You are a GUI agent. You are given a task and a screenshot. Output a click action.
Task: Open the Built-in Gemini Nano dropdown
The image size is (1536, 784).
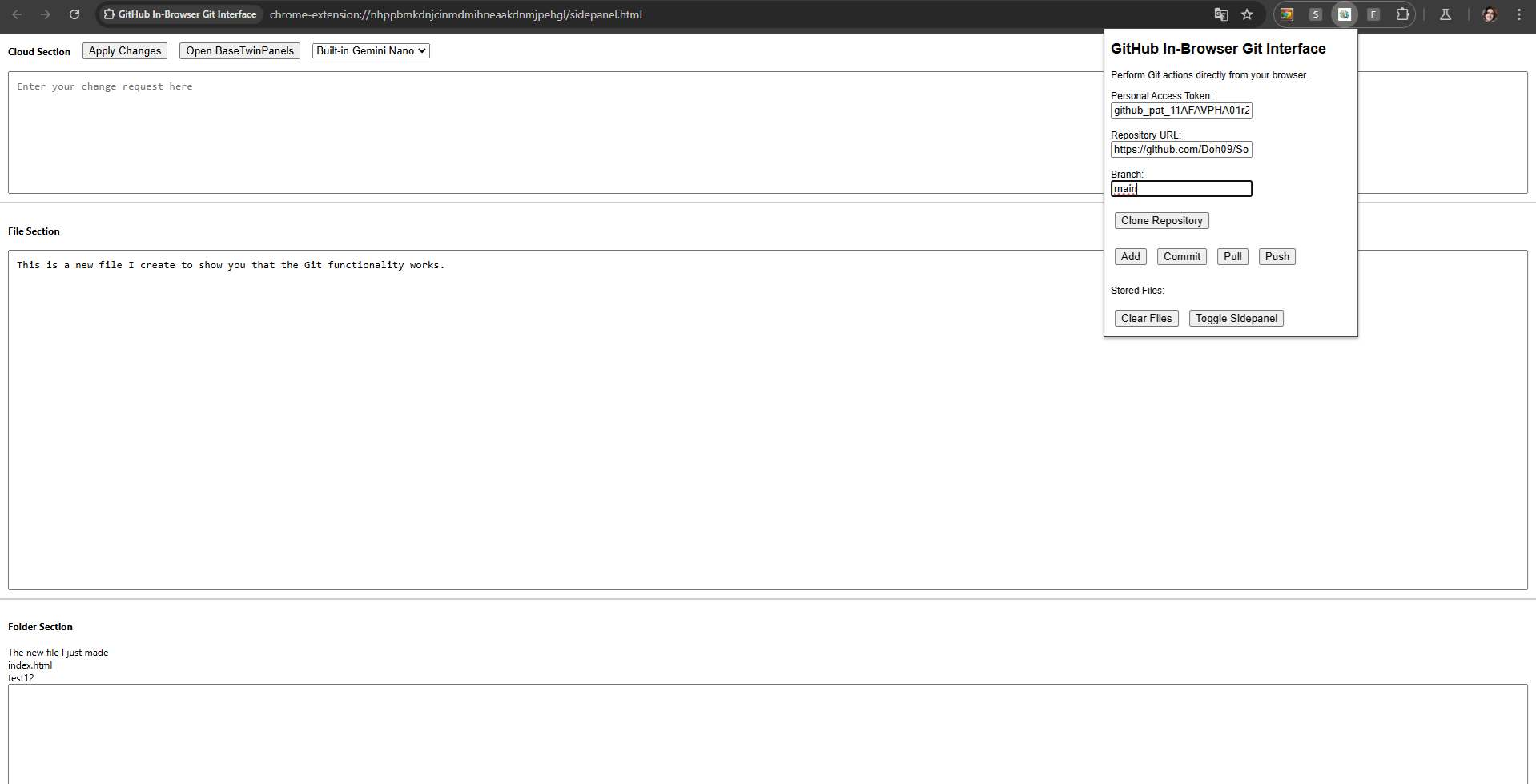point(371,50)
